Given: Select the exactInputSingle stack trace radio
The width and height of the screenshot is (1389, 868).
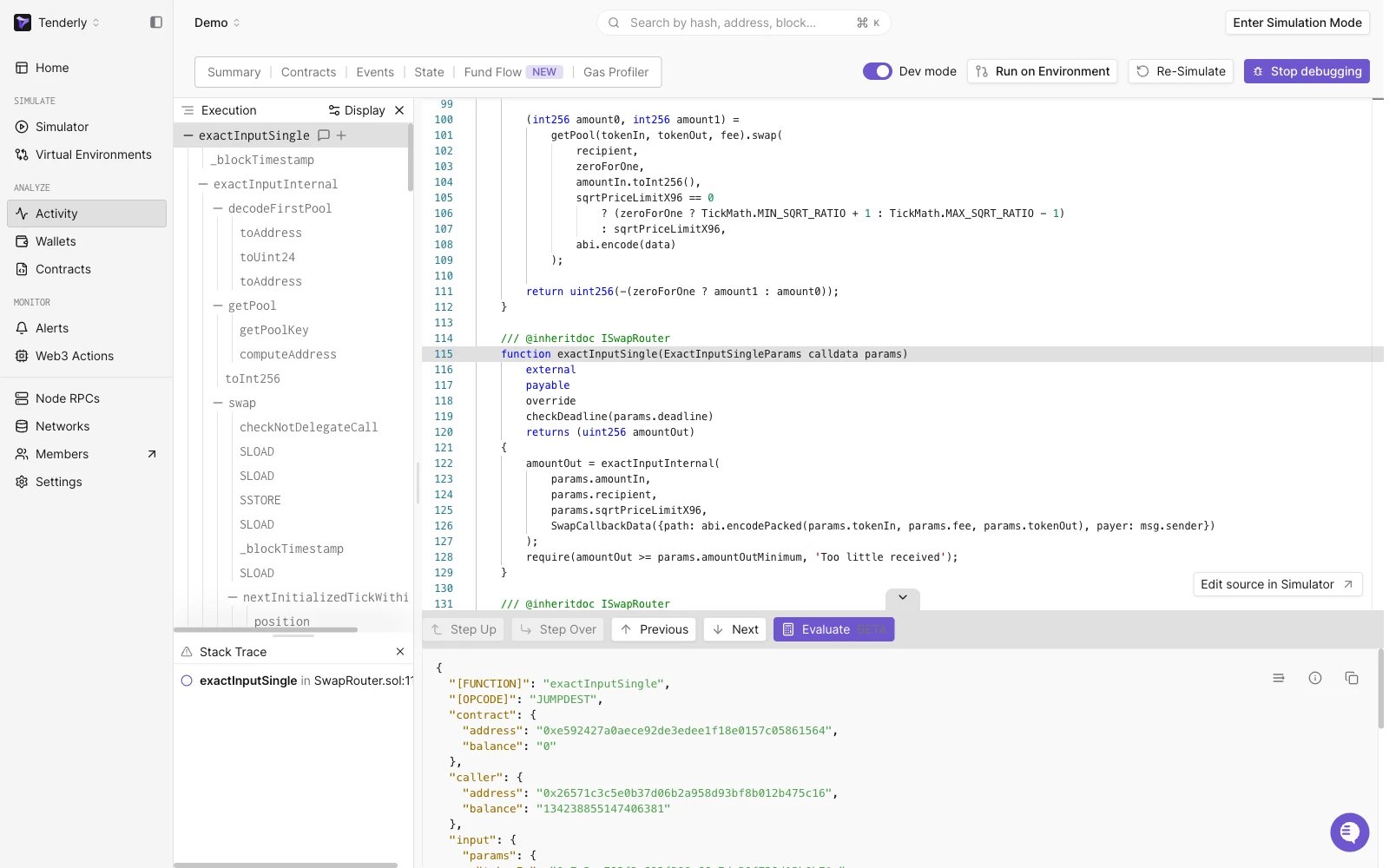Looking at the screenshot, I should click(187, 681).
